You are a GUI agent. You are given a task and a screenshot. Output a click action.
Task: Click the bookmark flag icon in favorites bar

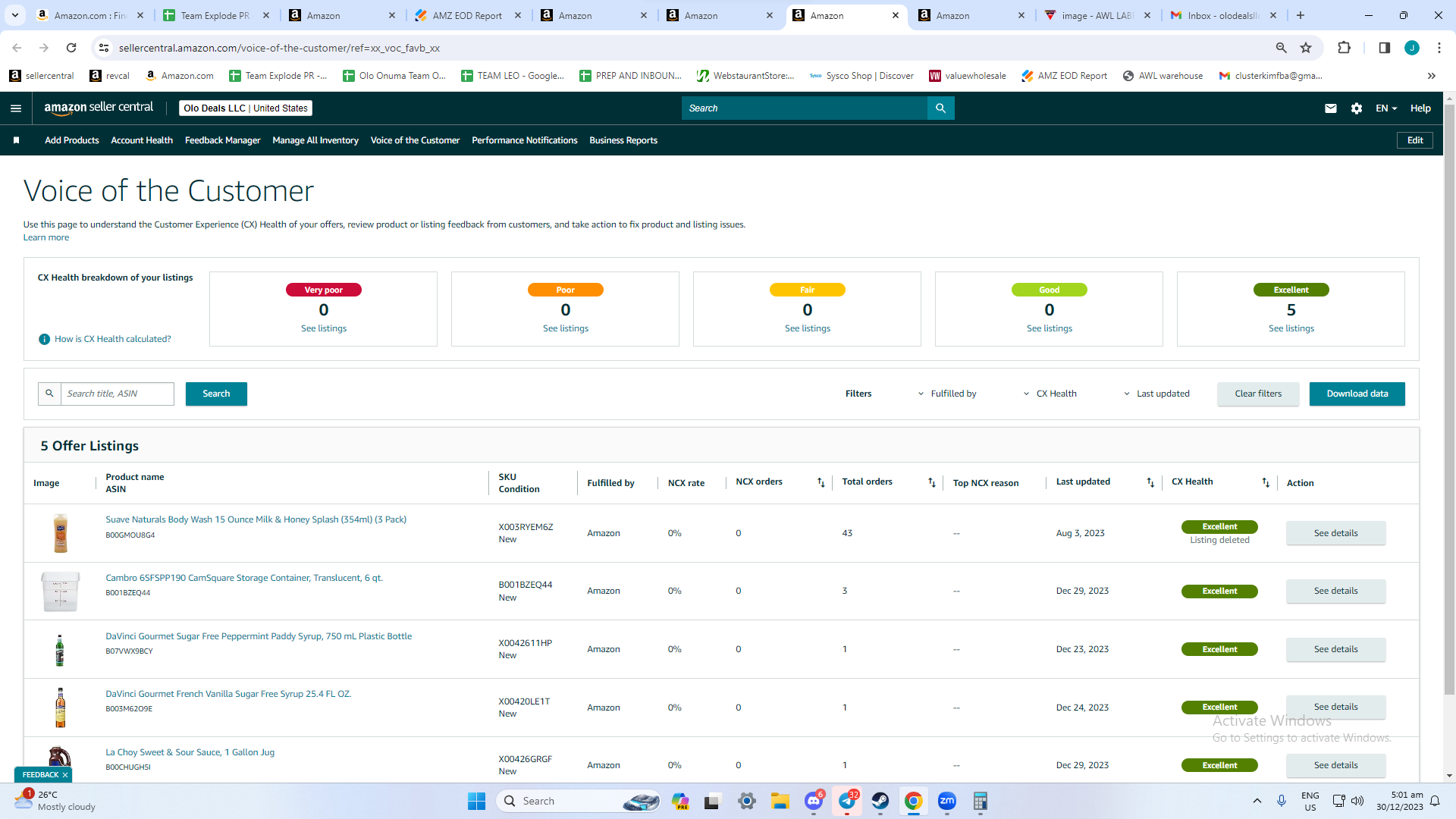pos(16,140)
